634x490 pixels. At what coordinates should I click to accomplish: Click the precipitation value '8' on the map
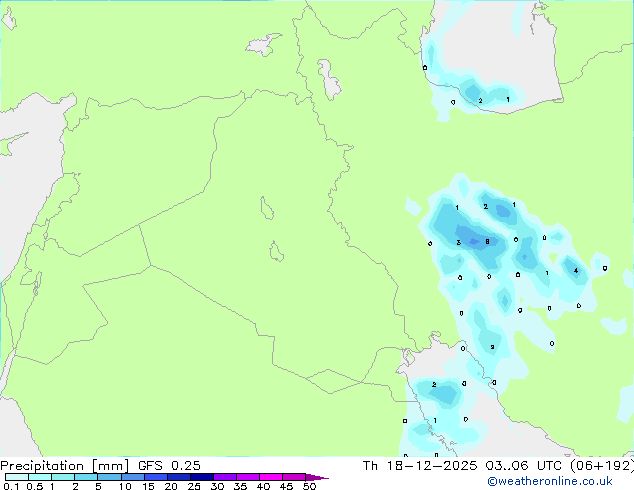click(x=487, y=242)
